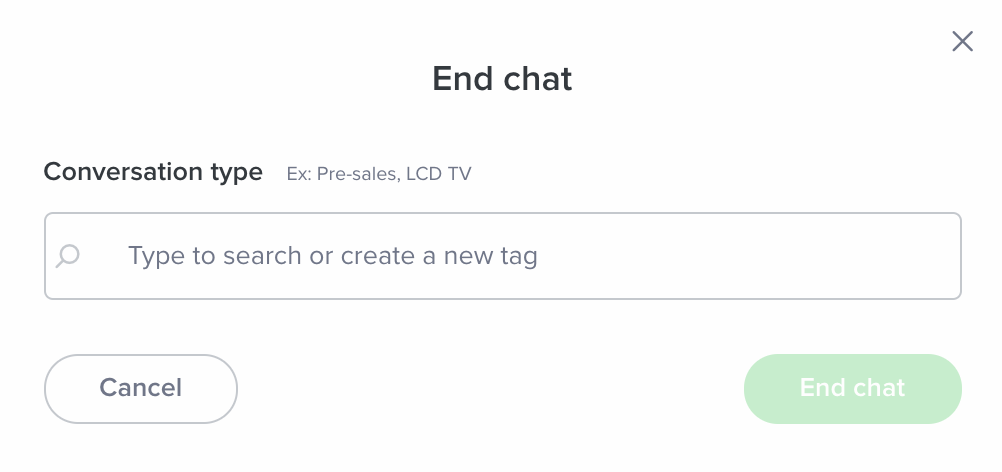Click the Cancel button

point(141,388)
